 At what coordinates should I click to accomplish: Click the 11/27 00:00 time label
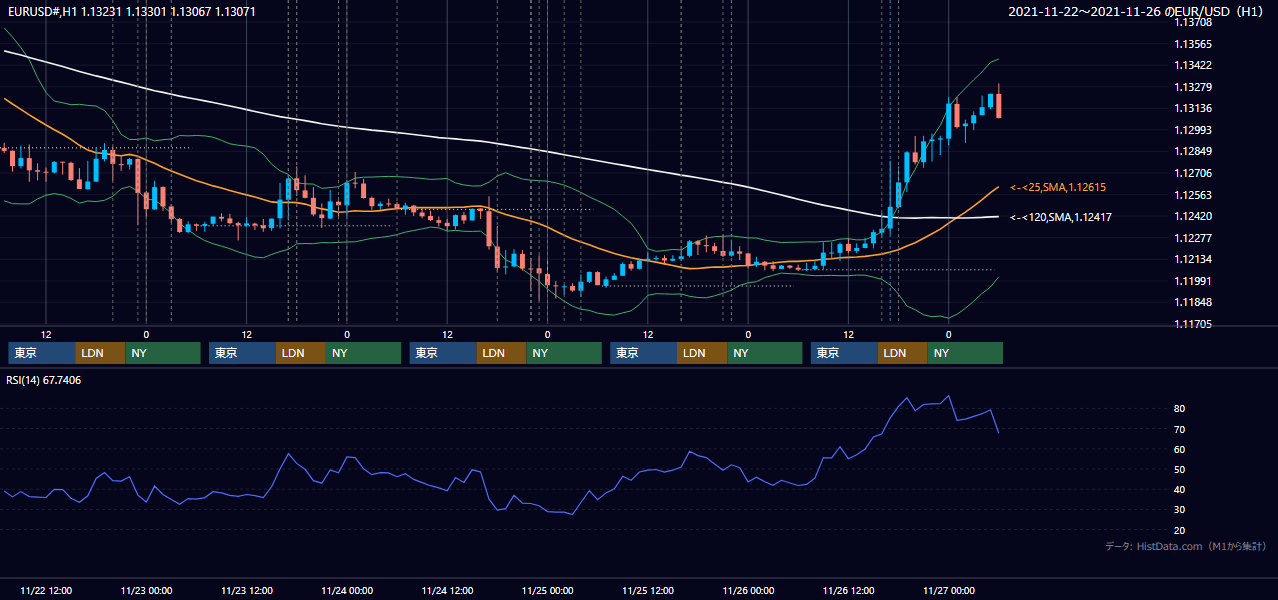coord(948,590)
